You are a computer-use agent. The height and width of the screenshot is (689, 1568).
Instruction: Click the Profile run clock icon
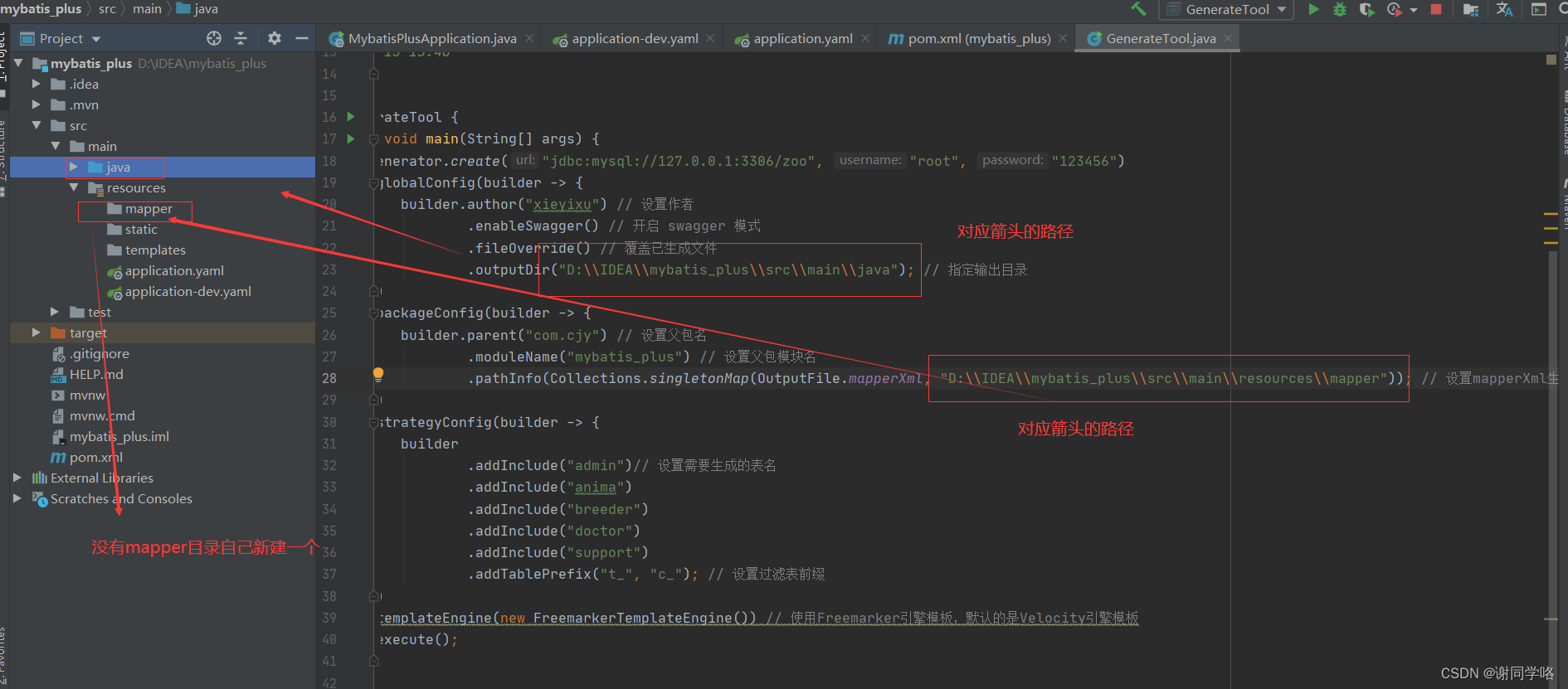1394,9
